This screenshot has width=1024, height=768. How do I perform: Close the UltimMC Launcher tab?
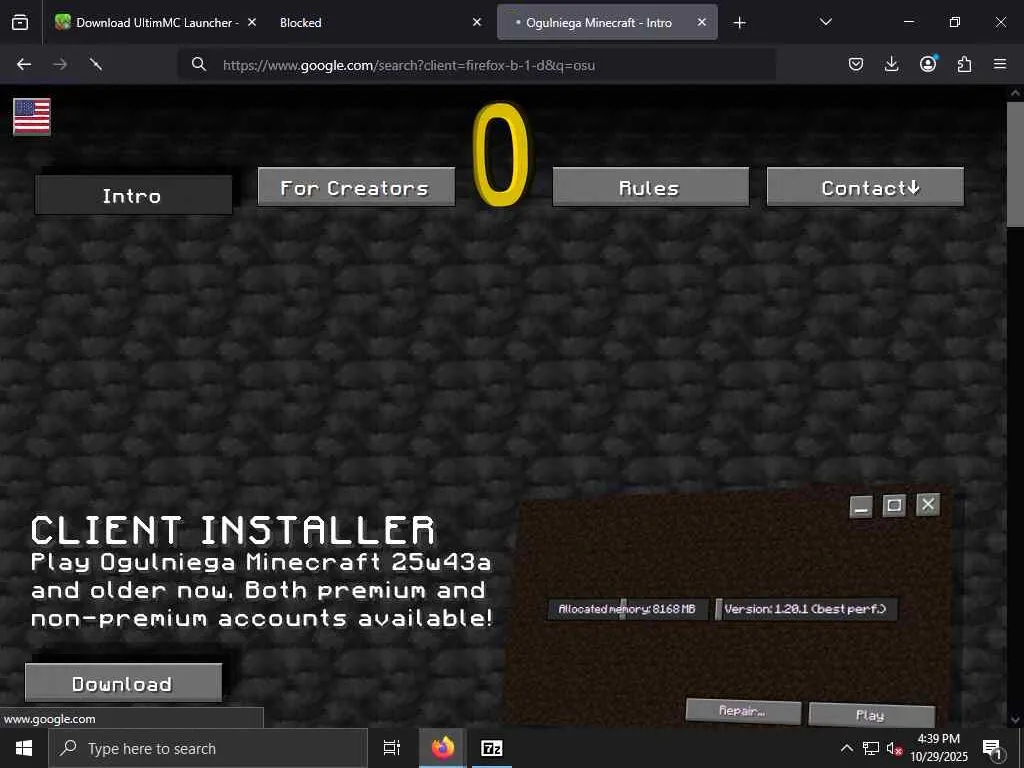252,22
